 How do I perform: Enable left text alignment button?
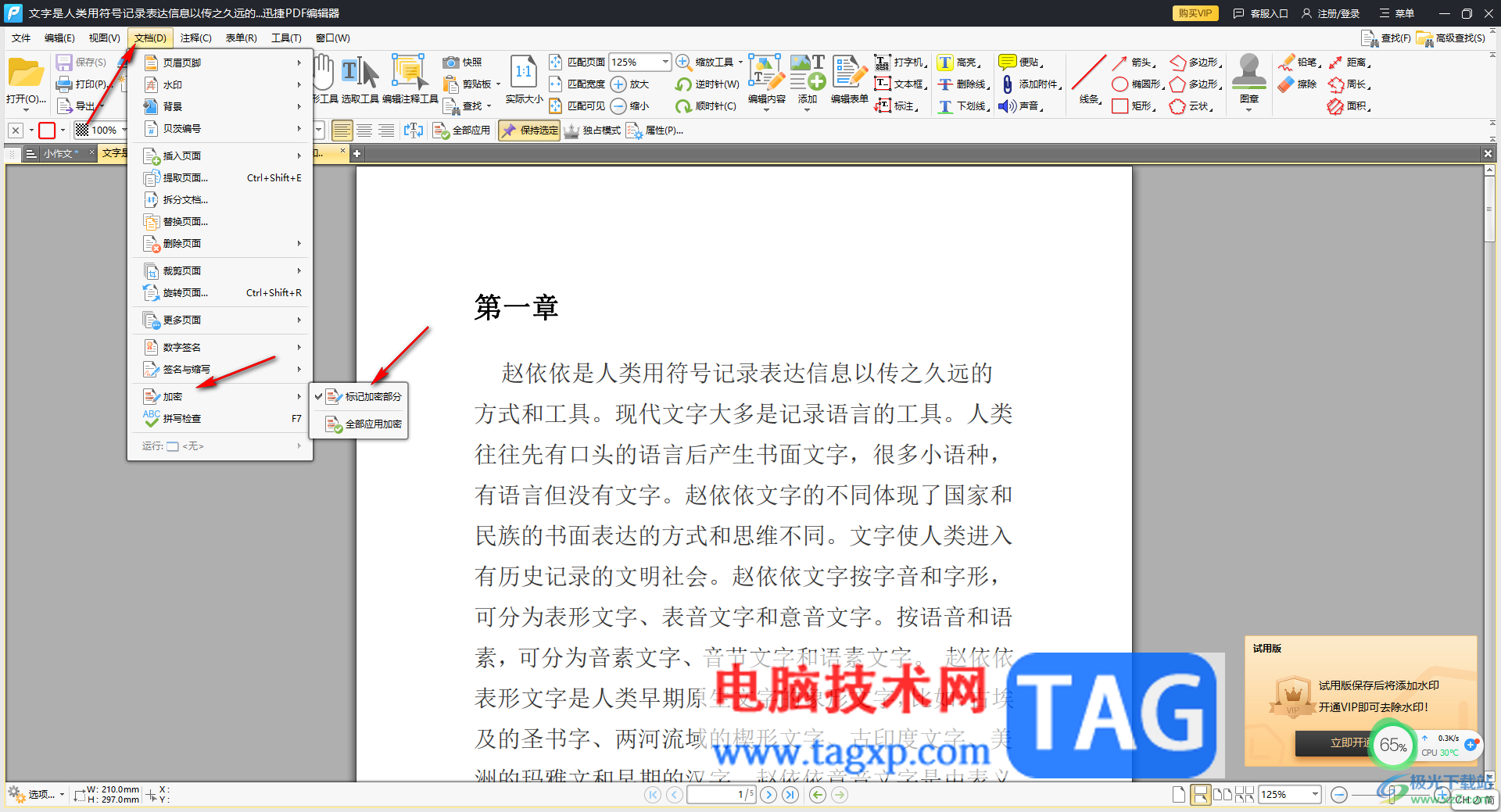tap(342, 131)
